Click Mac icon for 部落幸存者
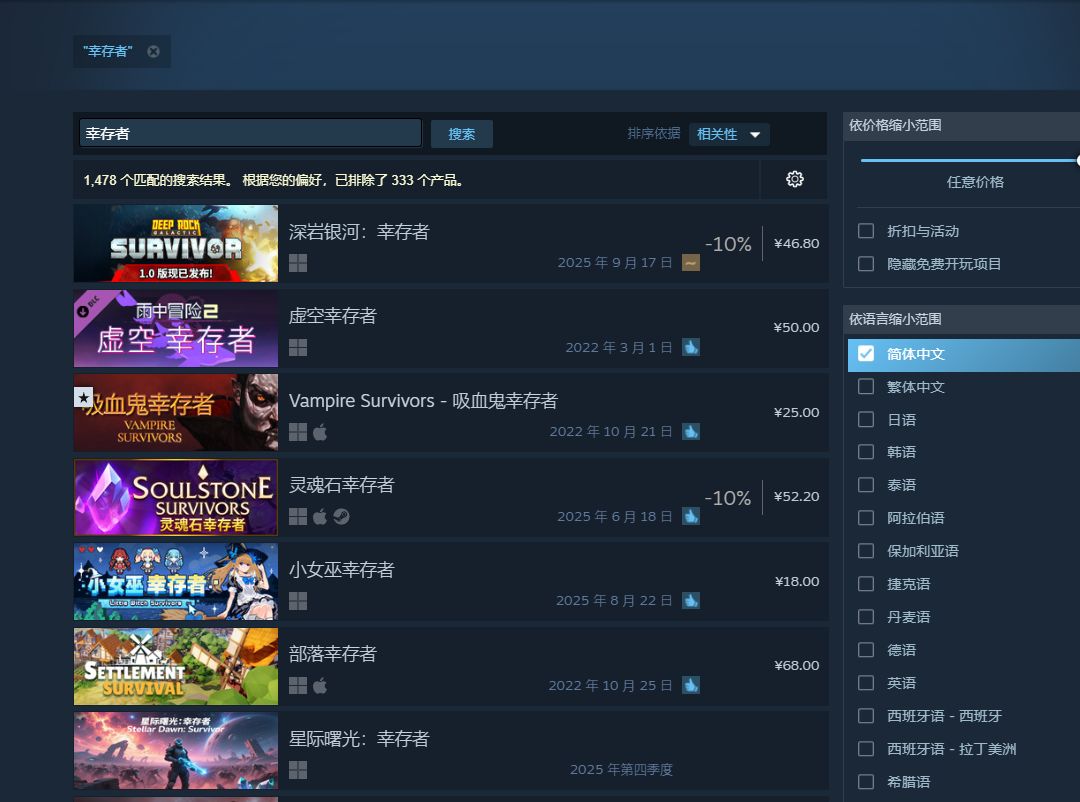 tap(320, 686)
